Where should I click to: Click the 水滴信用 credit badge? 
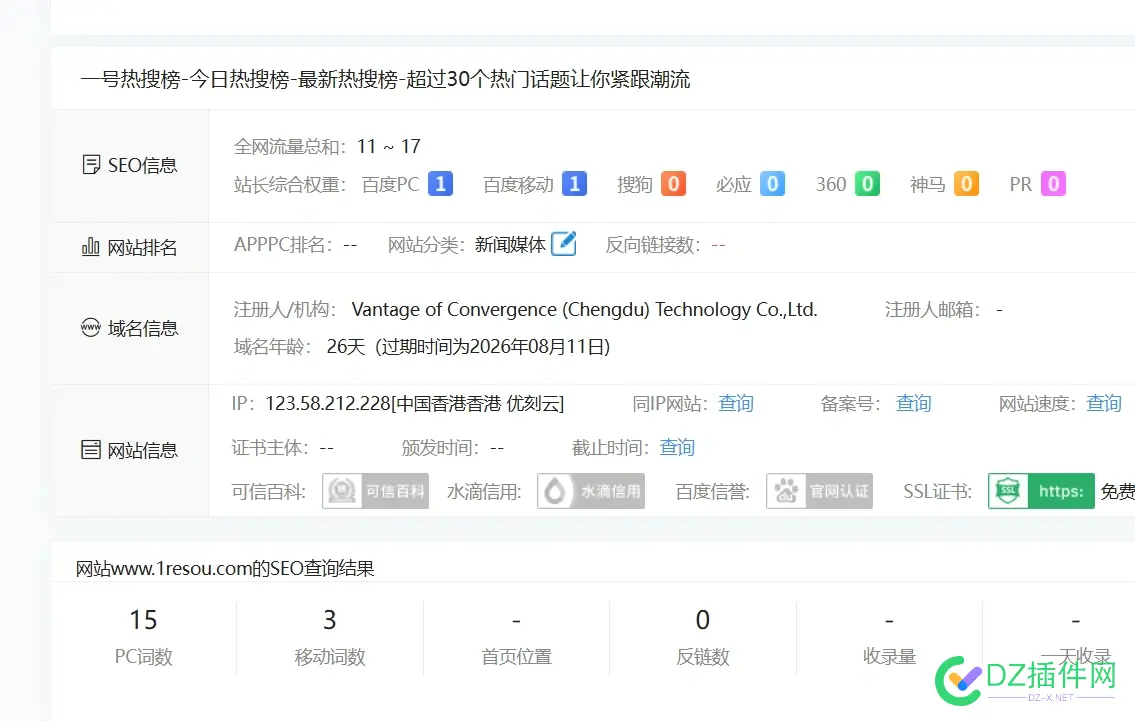click(590, 490)
